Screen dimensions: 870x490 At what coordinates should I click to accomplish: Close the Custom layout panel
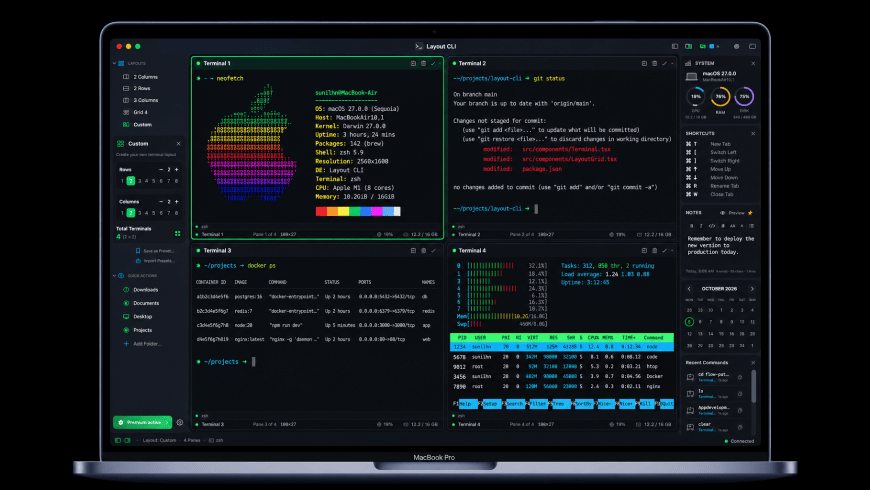click(x=178, y=144)
